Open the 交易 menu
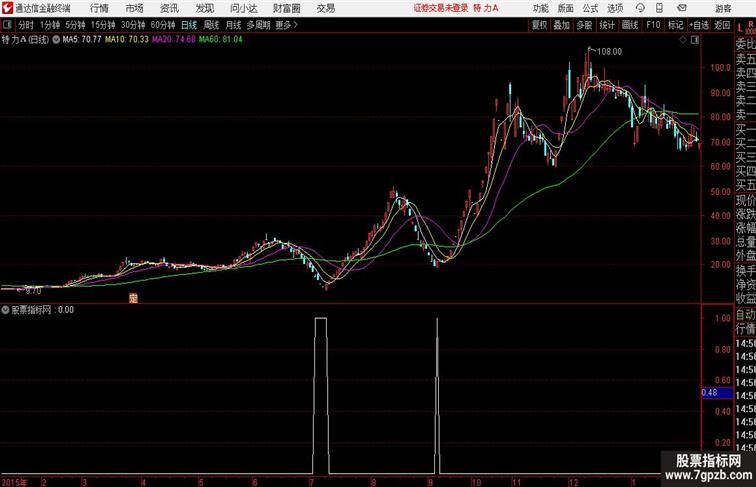This screenshot has height=487, width=756. click(326, 8)
